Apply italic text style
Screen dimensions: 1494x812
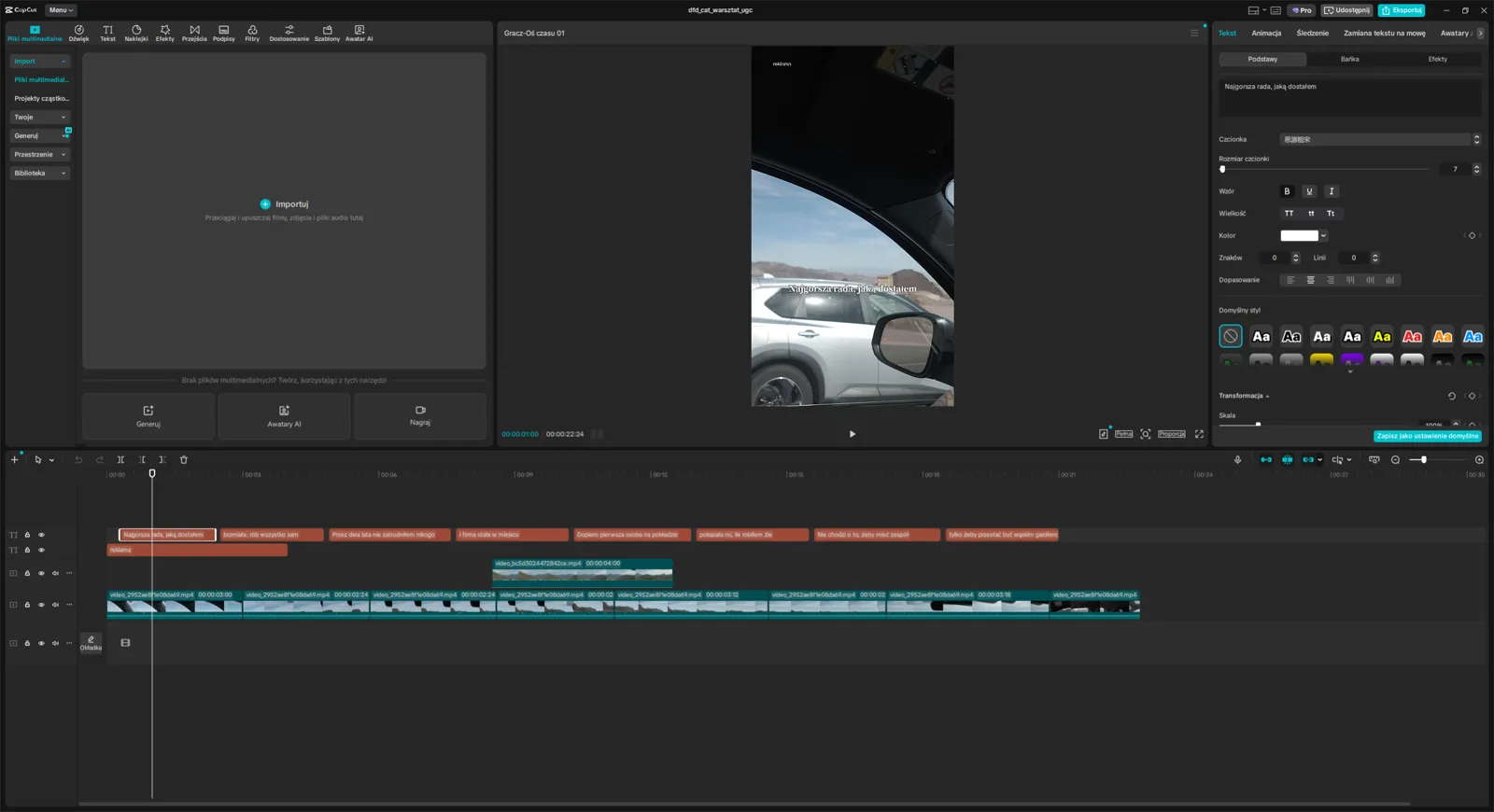1332,191
